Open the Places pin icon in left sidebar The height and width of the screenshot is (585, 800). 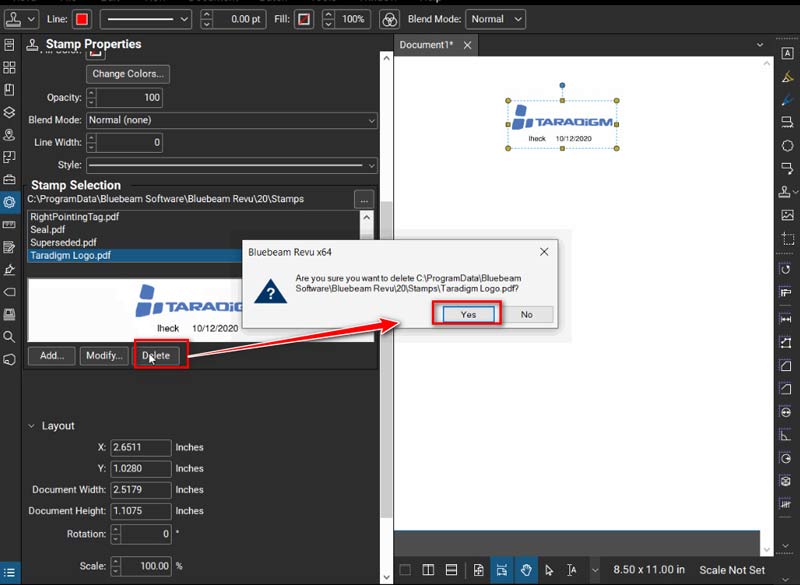point(9,135)
